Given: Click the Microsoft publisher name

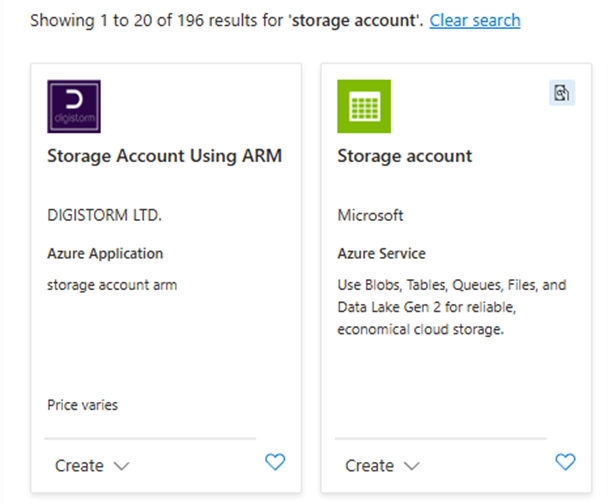Looking at the screenshot, I should click(x=370, y=215).
